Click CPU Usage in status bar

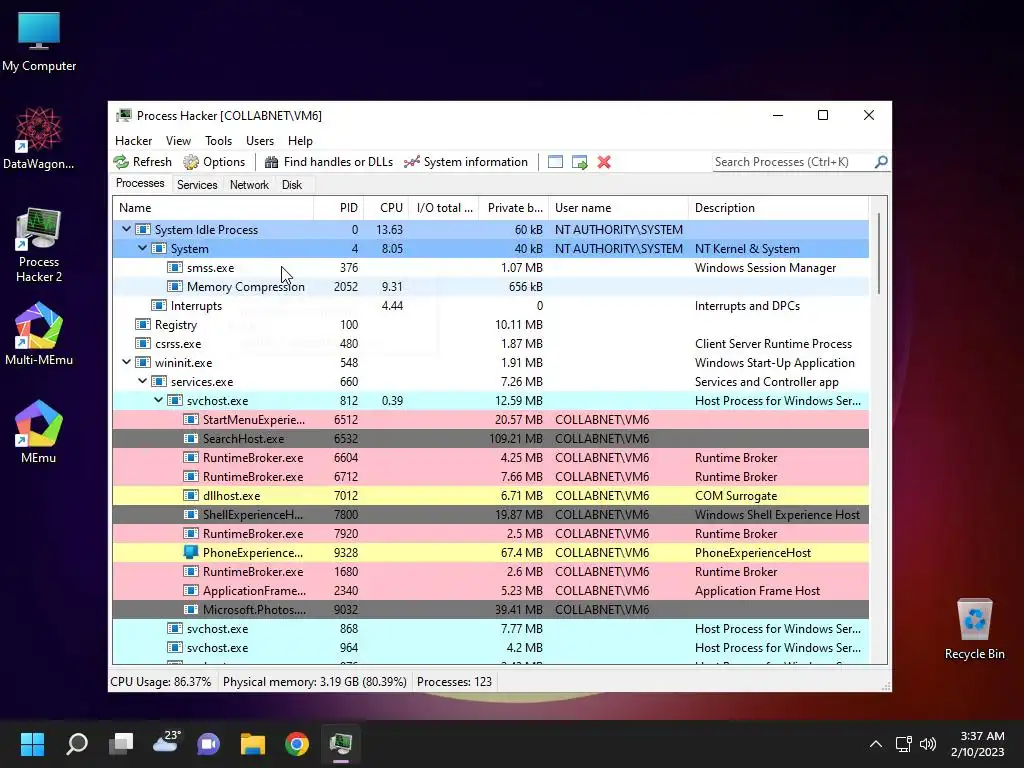(x=161, y=682)
